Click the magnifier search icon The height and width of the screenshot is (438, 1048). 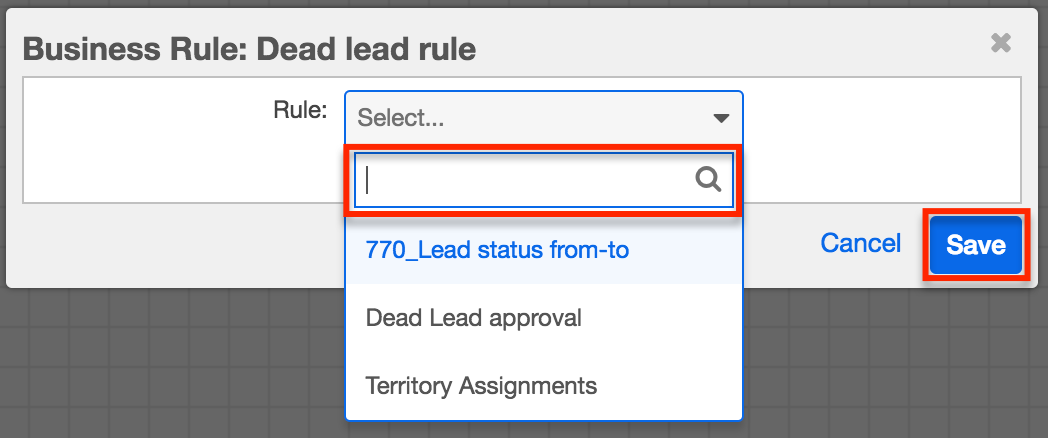pos(707,180)
